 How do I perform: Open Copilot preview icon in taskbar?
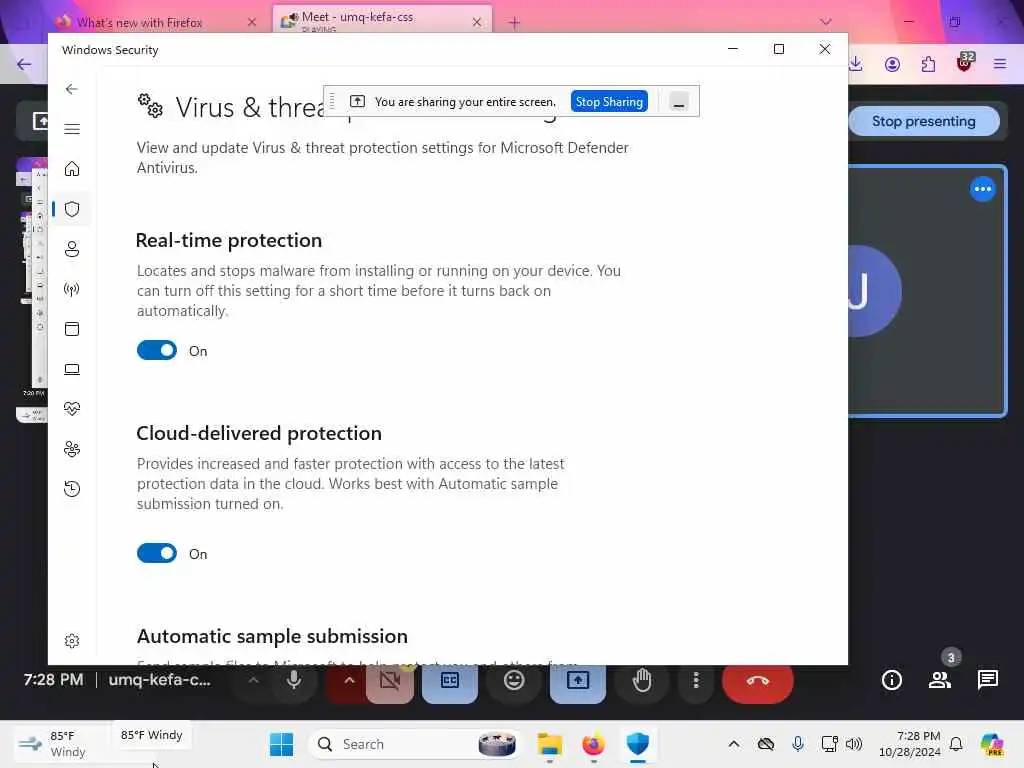(992, 744)
